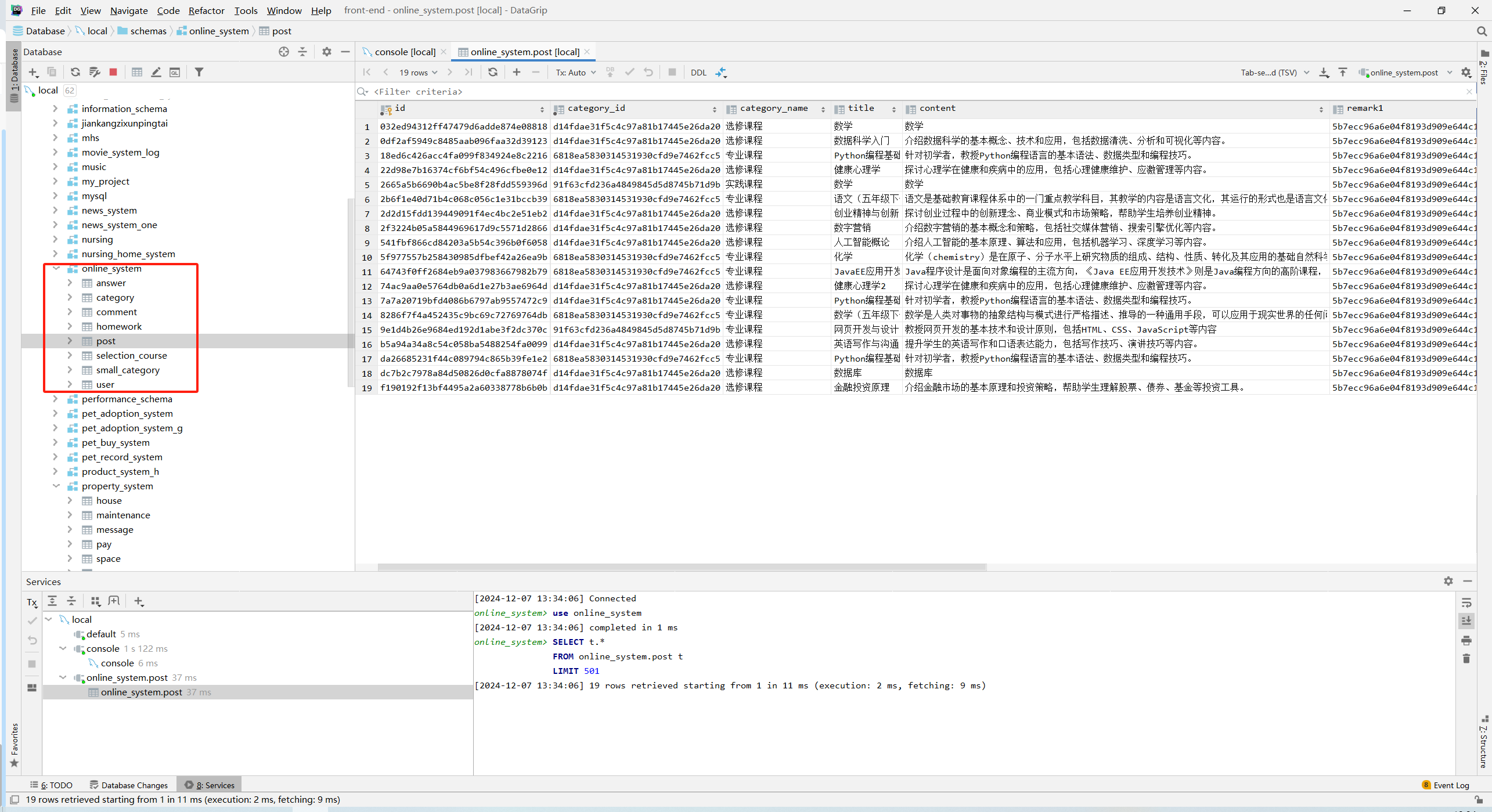This screenshot has height=812, width=1492.
Task: Open the Structure side panel
Action: (1485, 742)
